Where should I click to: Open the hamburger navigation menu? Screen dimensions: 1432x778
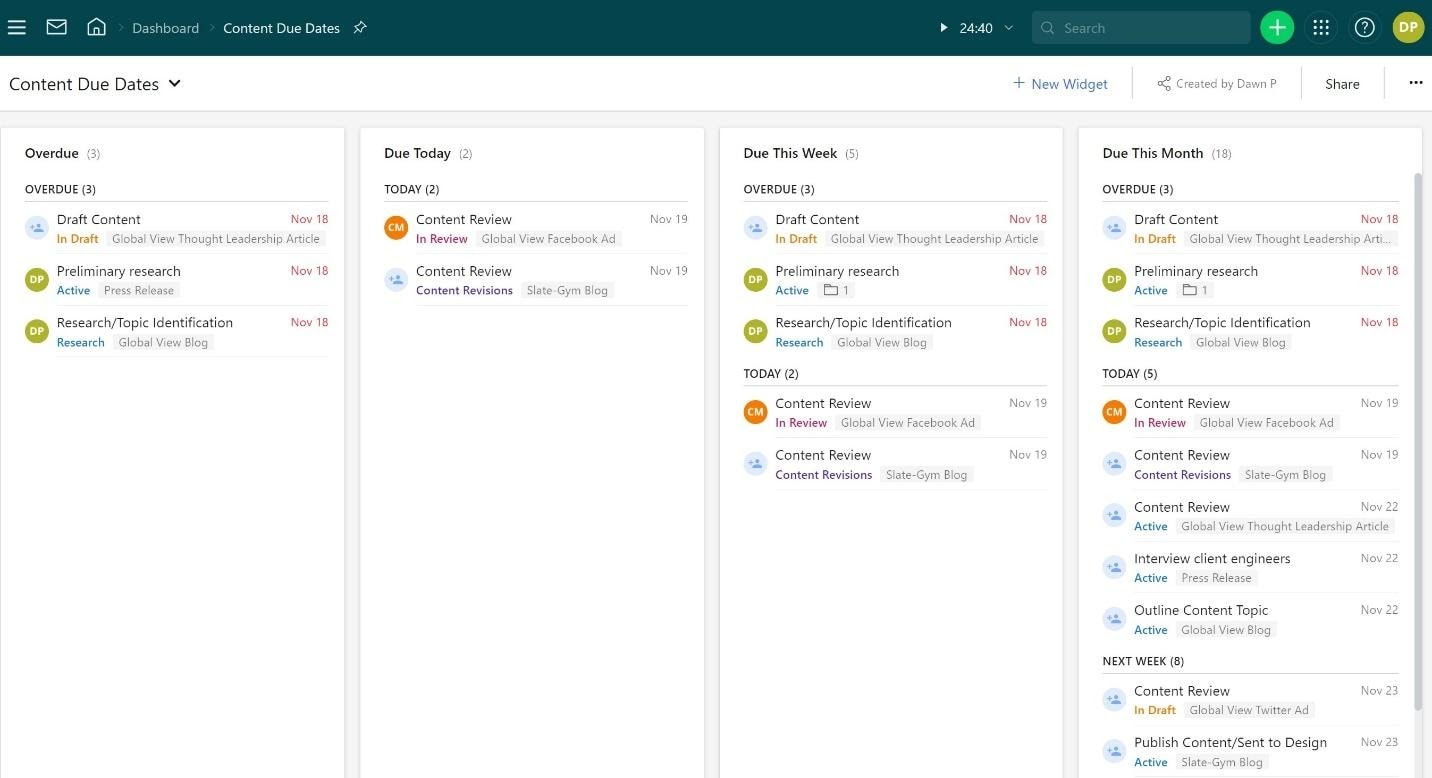pyautogui.click(x=17, y=28)
